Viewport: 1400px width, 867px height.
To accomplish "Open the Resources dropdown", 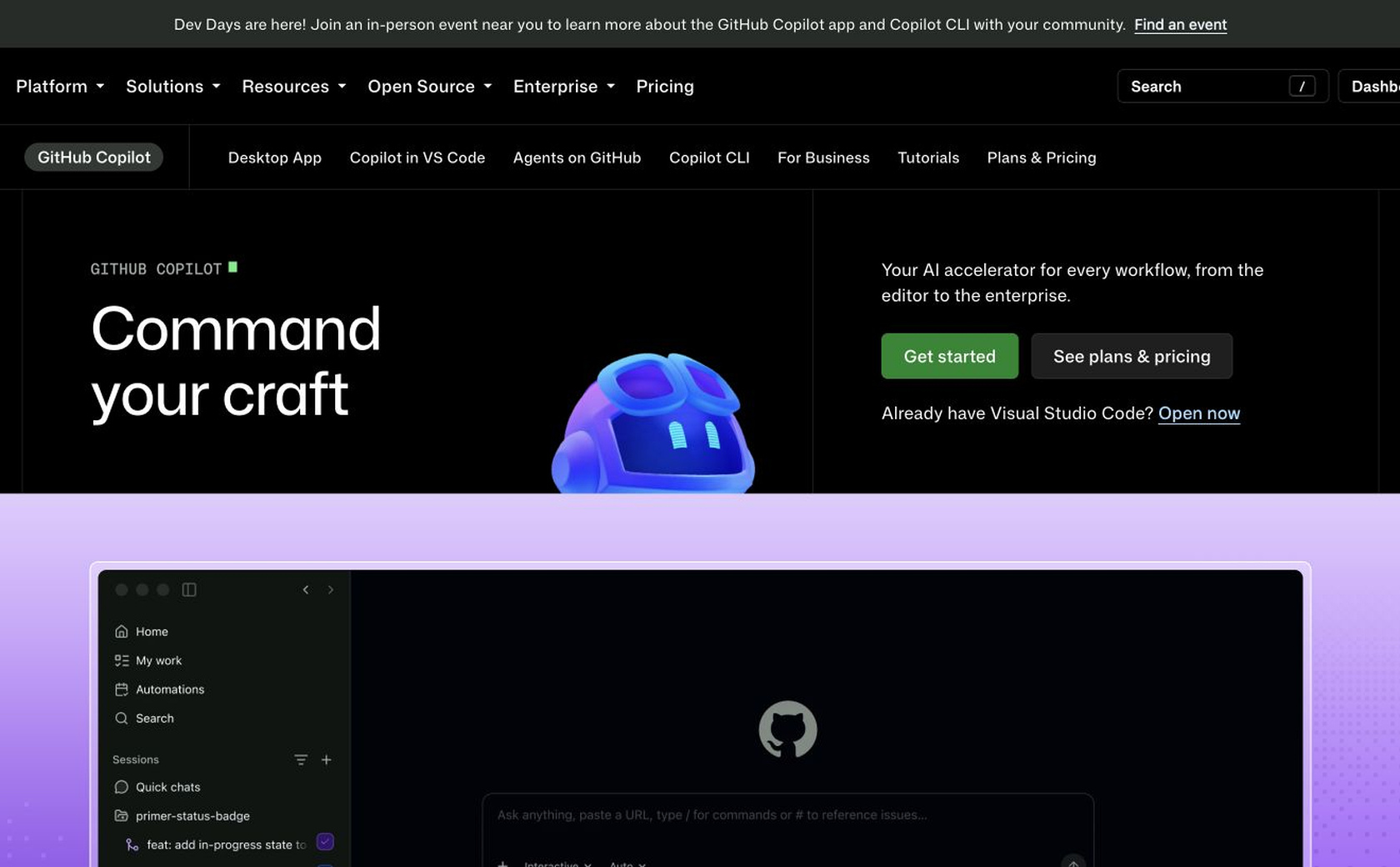I will 294,87.
